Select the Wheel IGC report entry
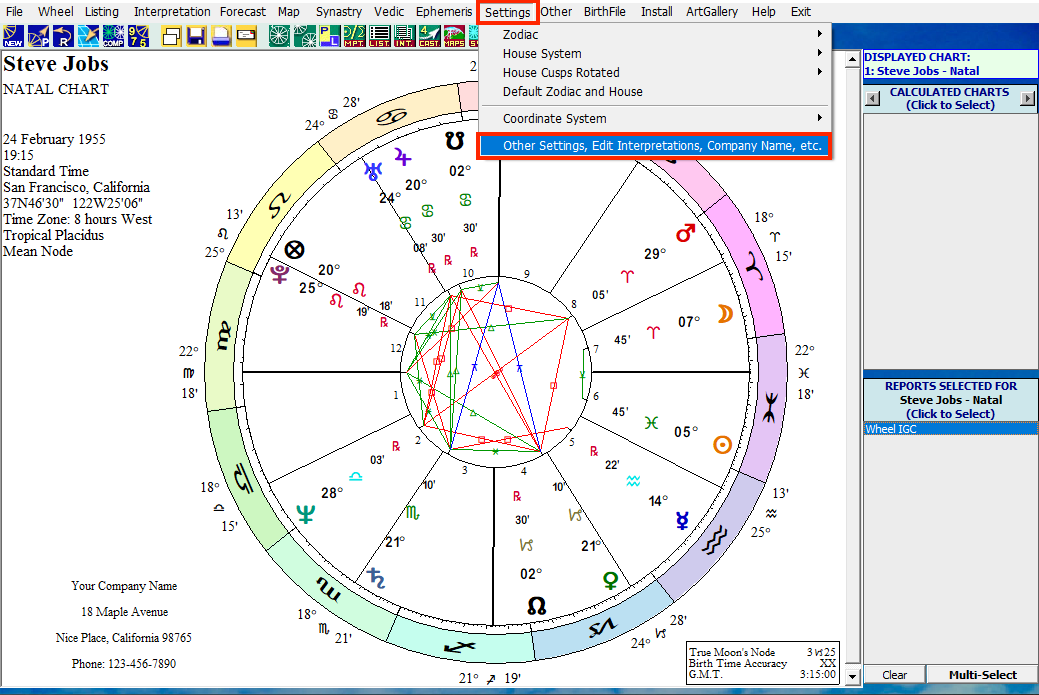The height and width of the screenshot is (695, 1039). point(950,429)
